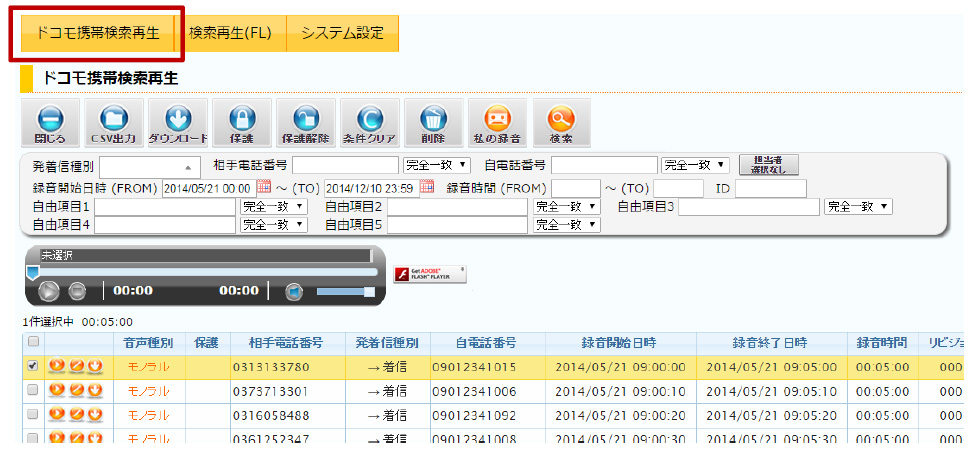
Task: Sort by the 発着信種別 column header
Action: pos(388,342)
